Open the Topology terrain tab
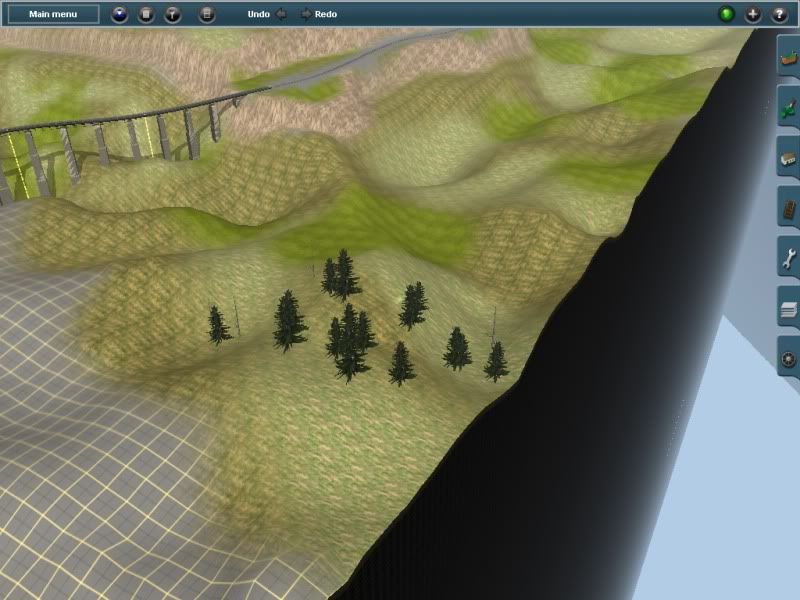Image resolution: width=800 pixels, height=600 pixels. click(788, 56)
